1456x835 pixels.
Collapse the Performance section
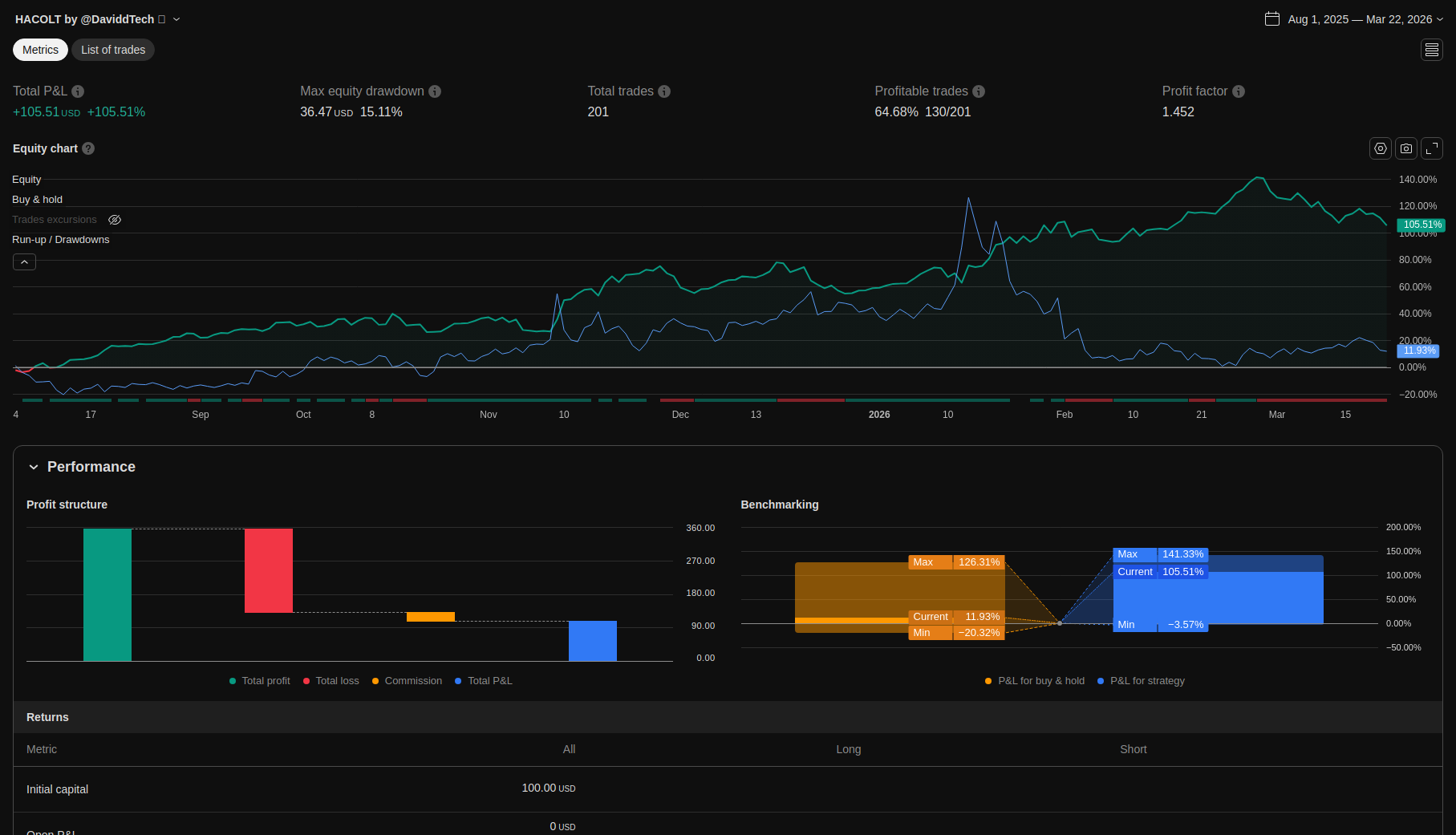pos(34,467)
